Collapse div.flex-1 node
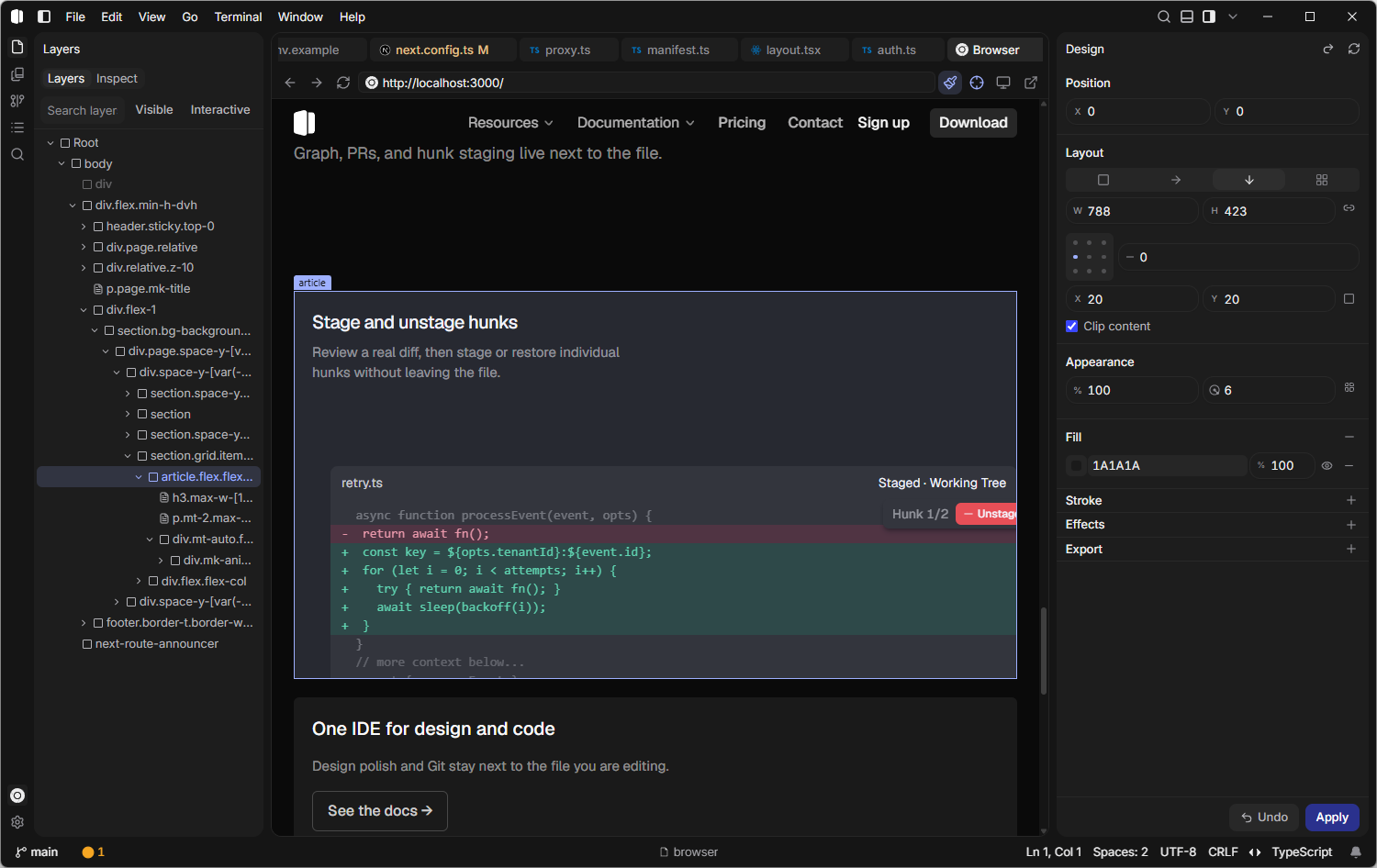 [x=84, y=309]
